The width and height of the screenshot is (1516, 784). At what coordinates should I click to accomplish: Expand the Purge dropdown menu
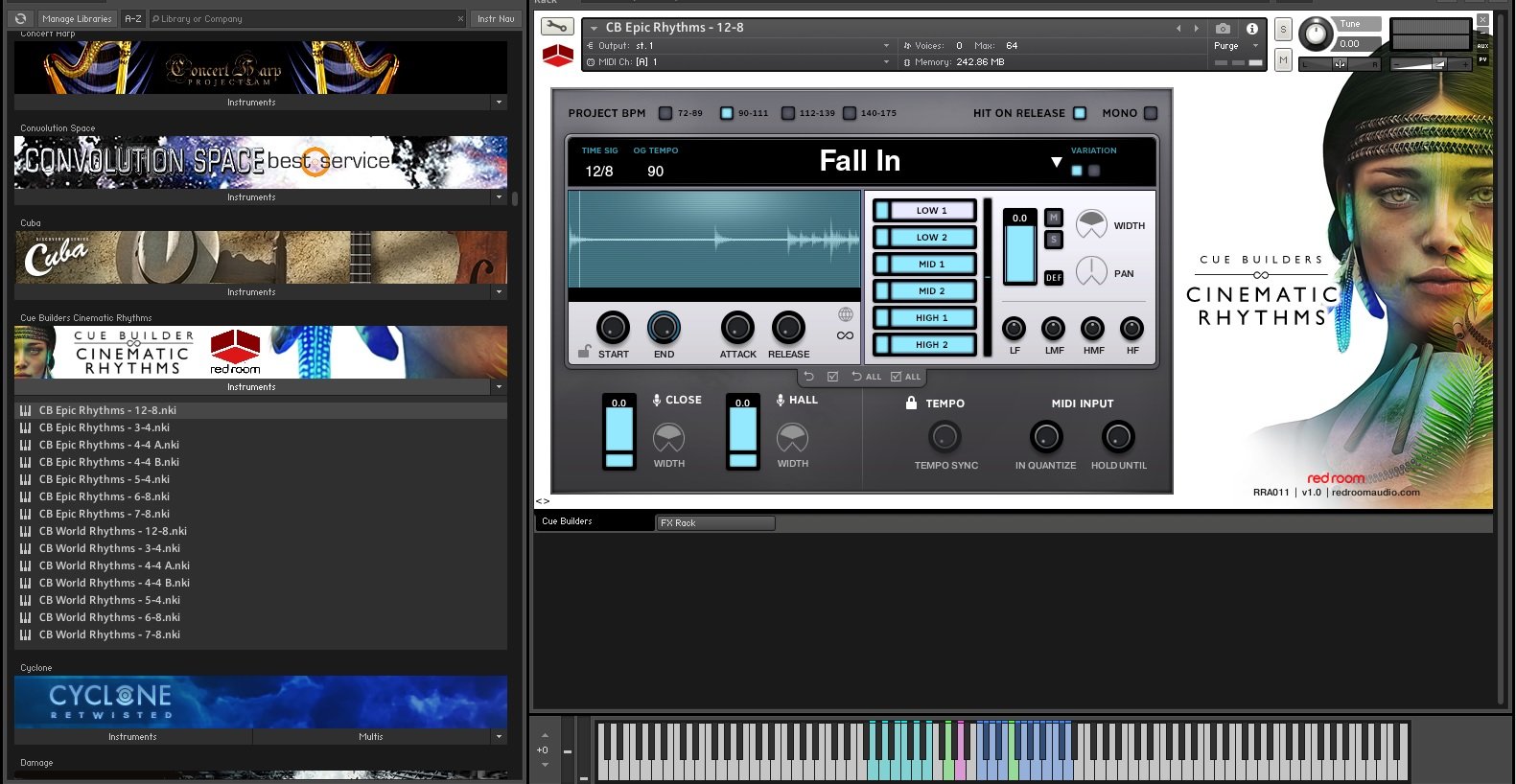coord(1255,46)
